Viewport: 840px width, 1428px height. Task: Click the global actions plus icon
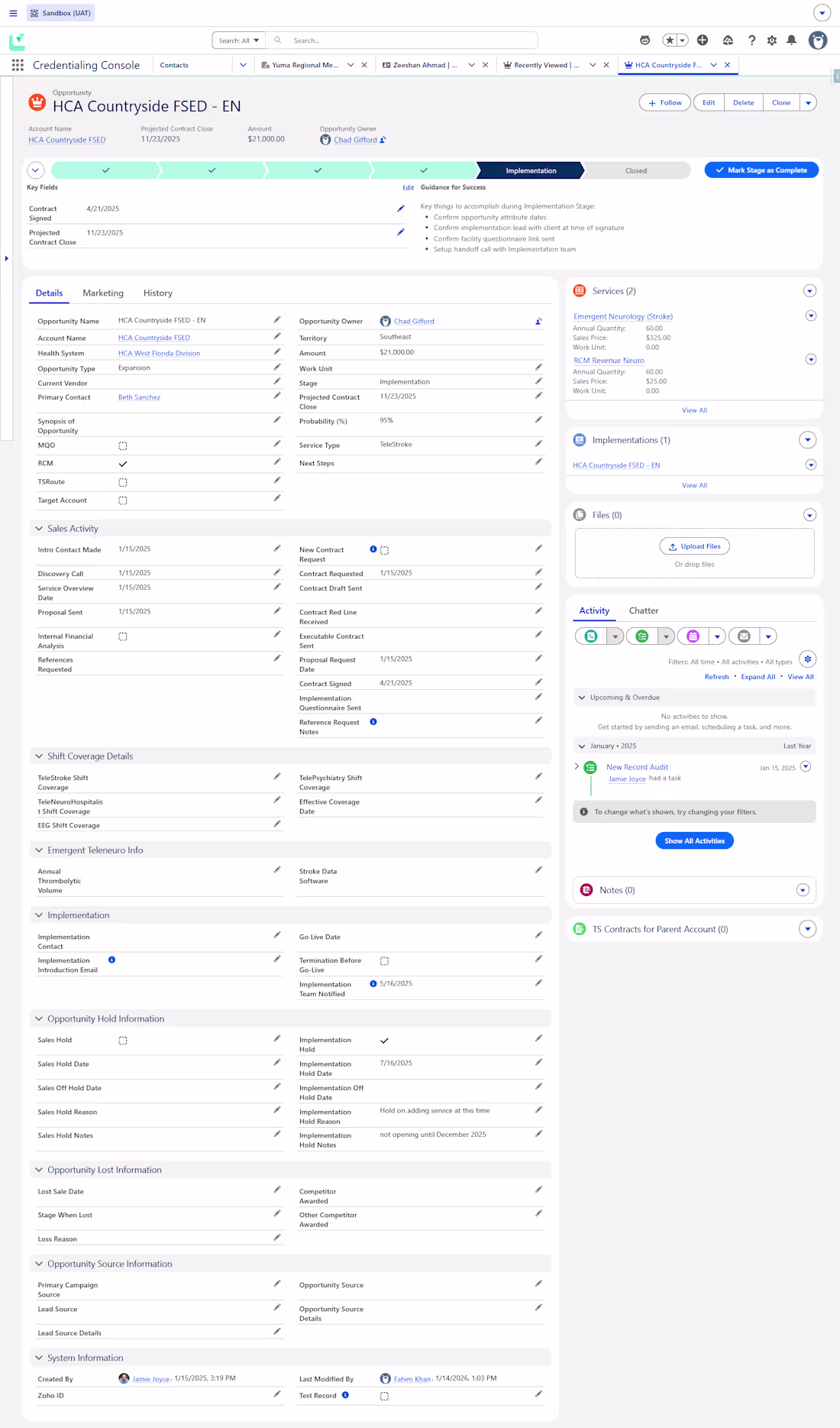[703, 40]
